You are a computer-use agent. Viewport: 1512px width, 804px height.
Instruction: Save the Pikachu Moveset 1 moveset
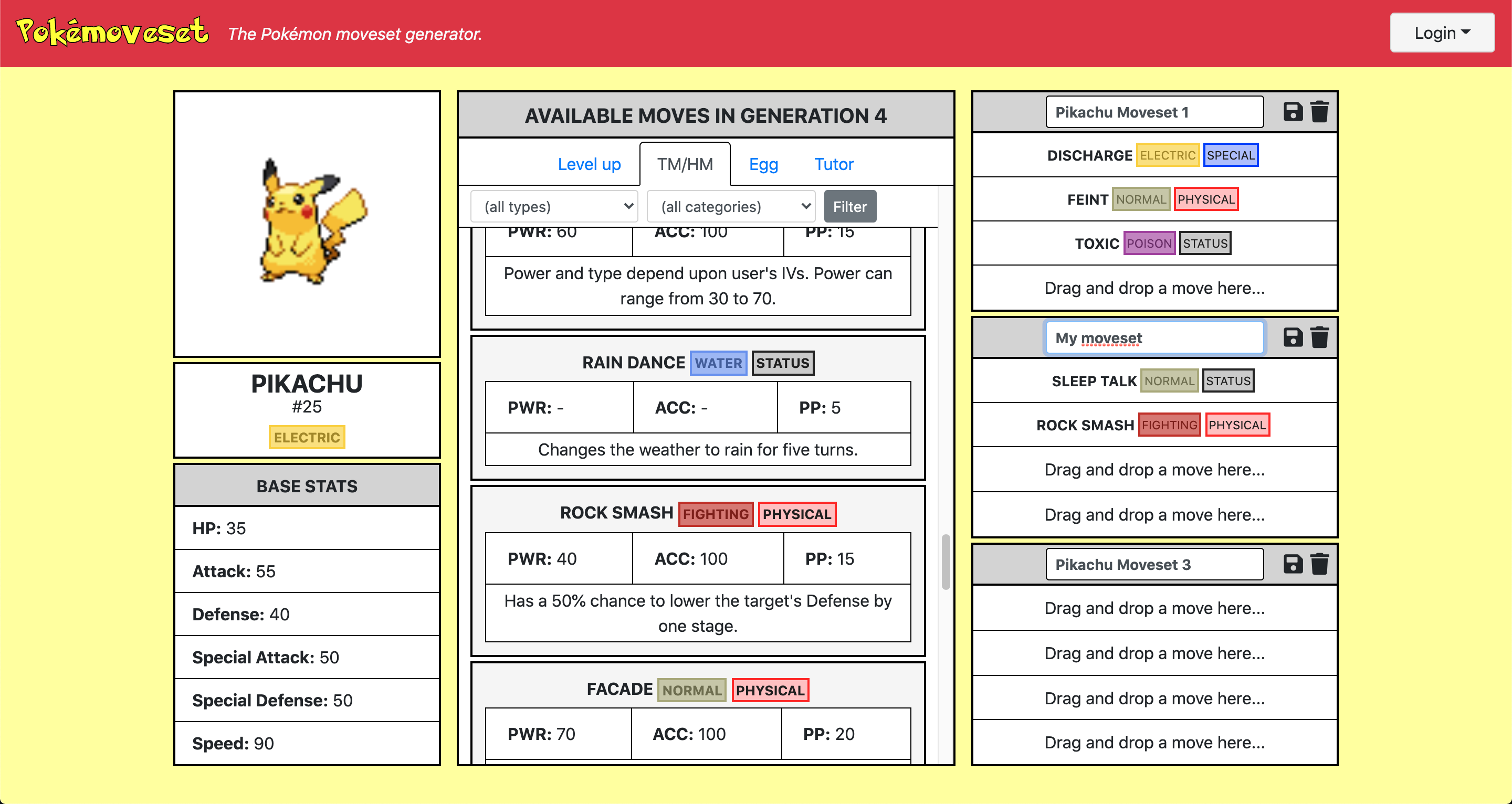pyautogui.click(x=1293, y=111)
